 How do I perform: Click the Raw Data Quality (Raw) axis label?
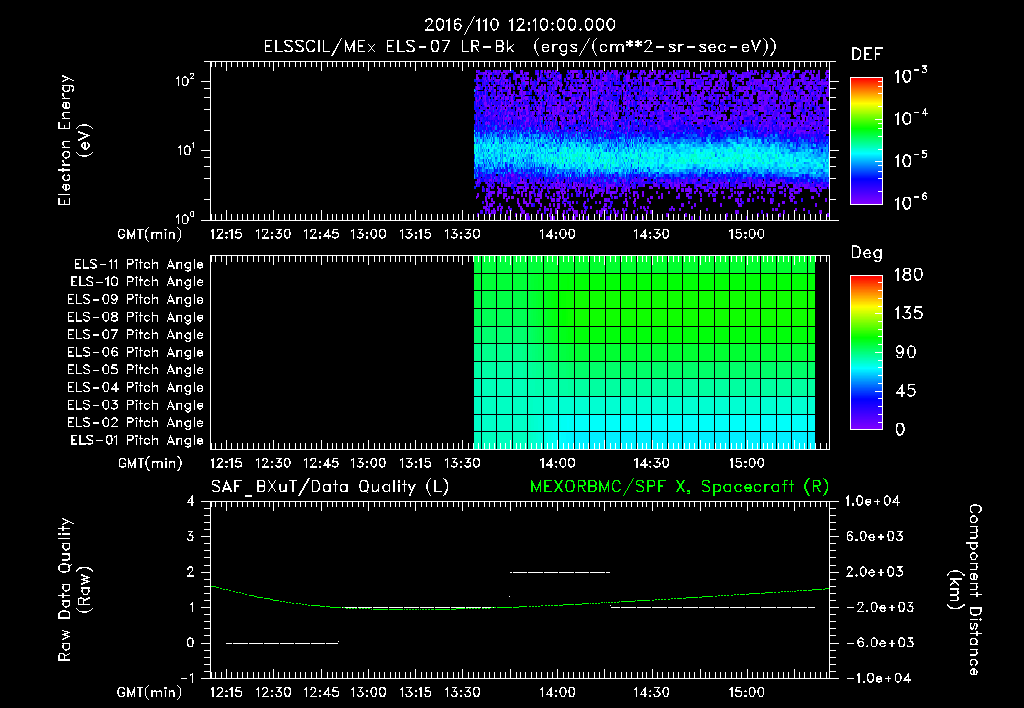pos(74,590)
